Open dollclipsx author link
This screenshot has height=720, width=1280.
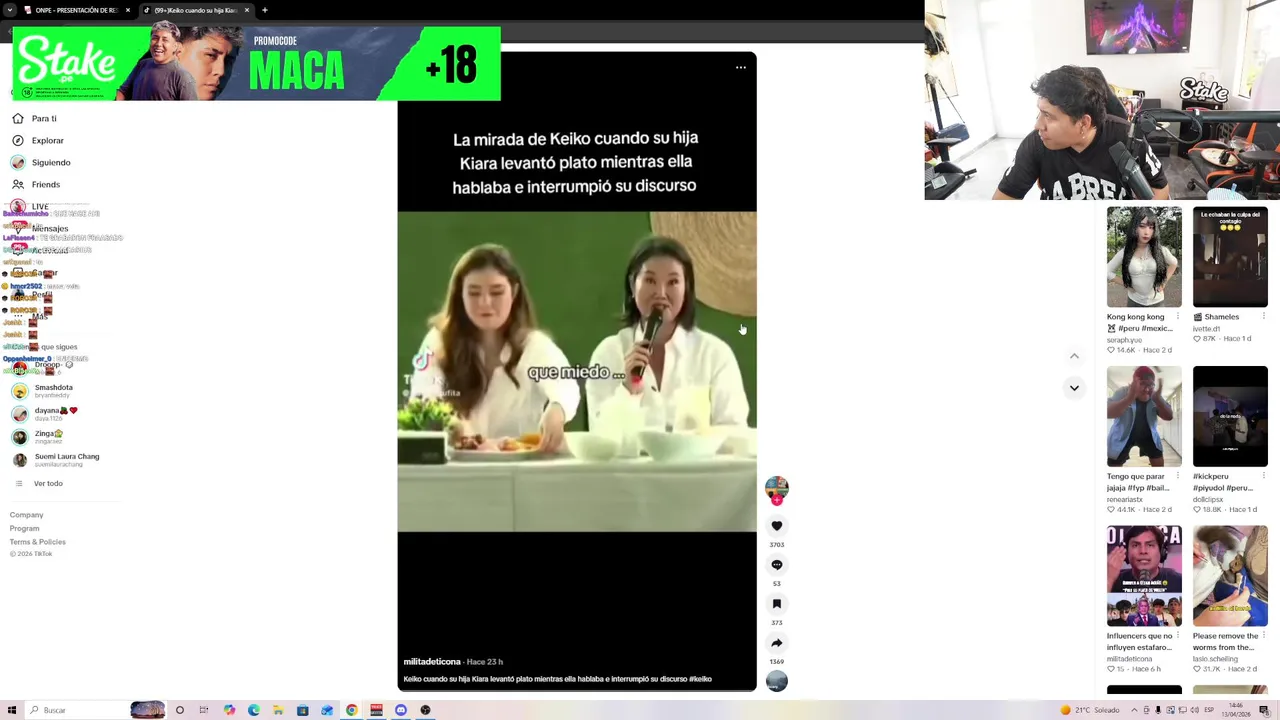pos(1208,499)
